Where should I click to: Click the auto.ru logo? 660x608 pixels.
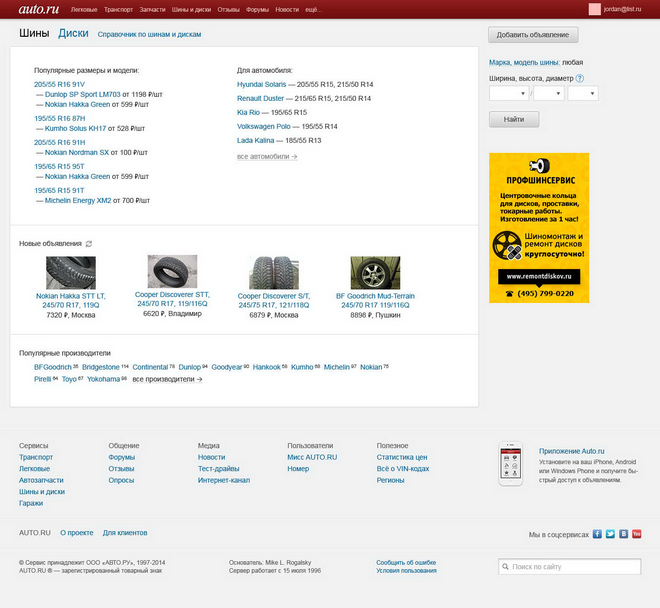(39, 9)
